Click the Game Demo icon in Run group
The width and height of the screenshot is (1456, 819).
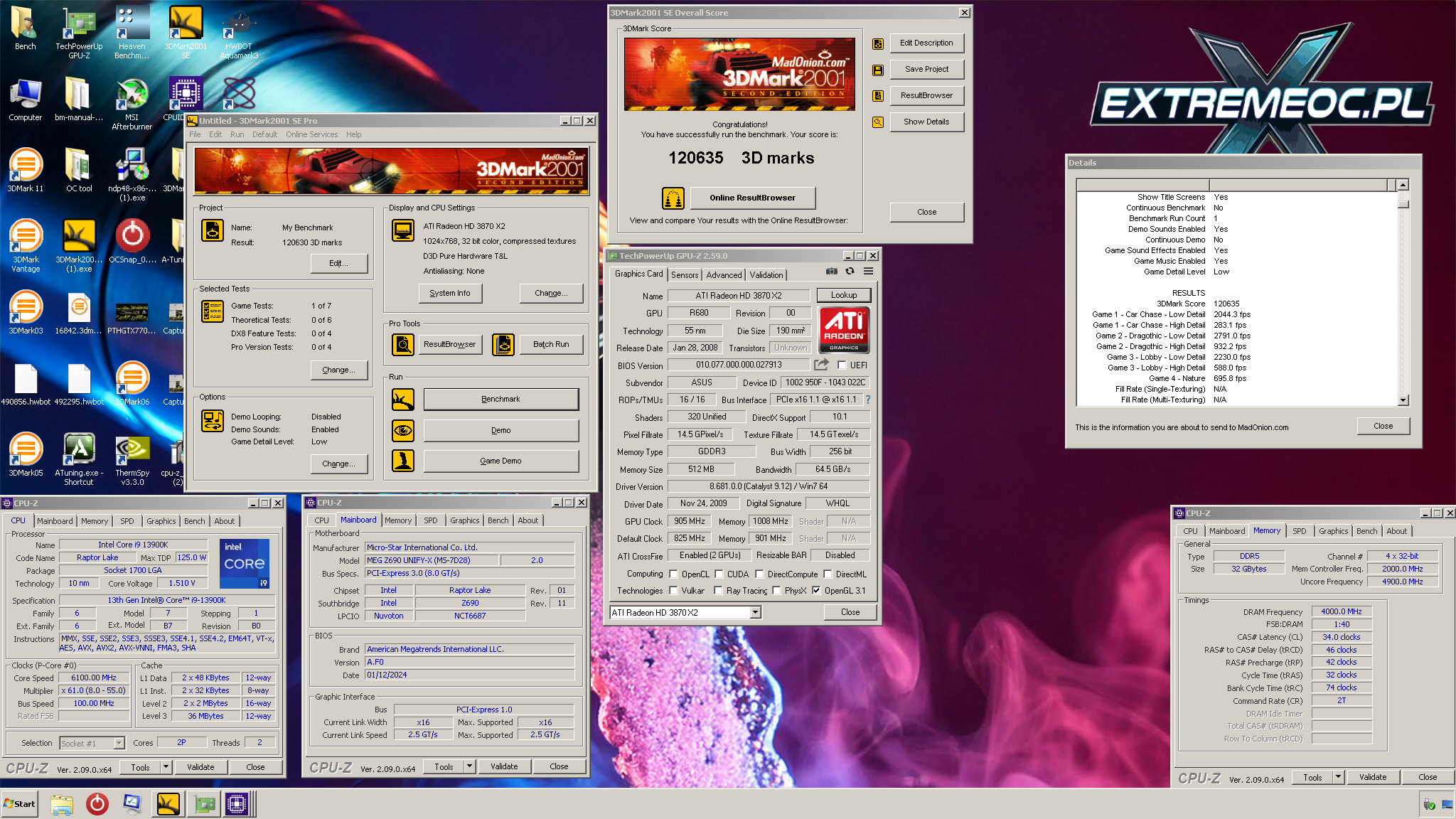click(403, 461)
